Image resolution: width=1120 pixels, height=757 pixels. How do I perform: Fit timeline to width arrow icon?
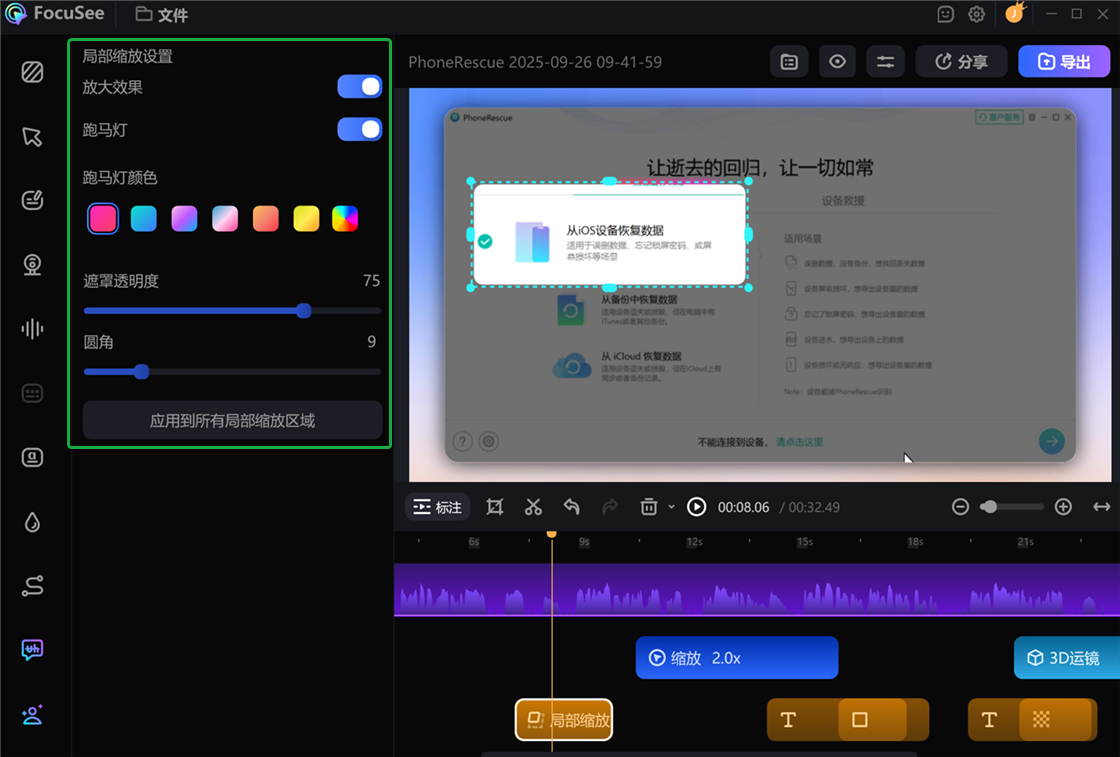1101,507
